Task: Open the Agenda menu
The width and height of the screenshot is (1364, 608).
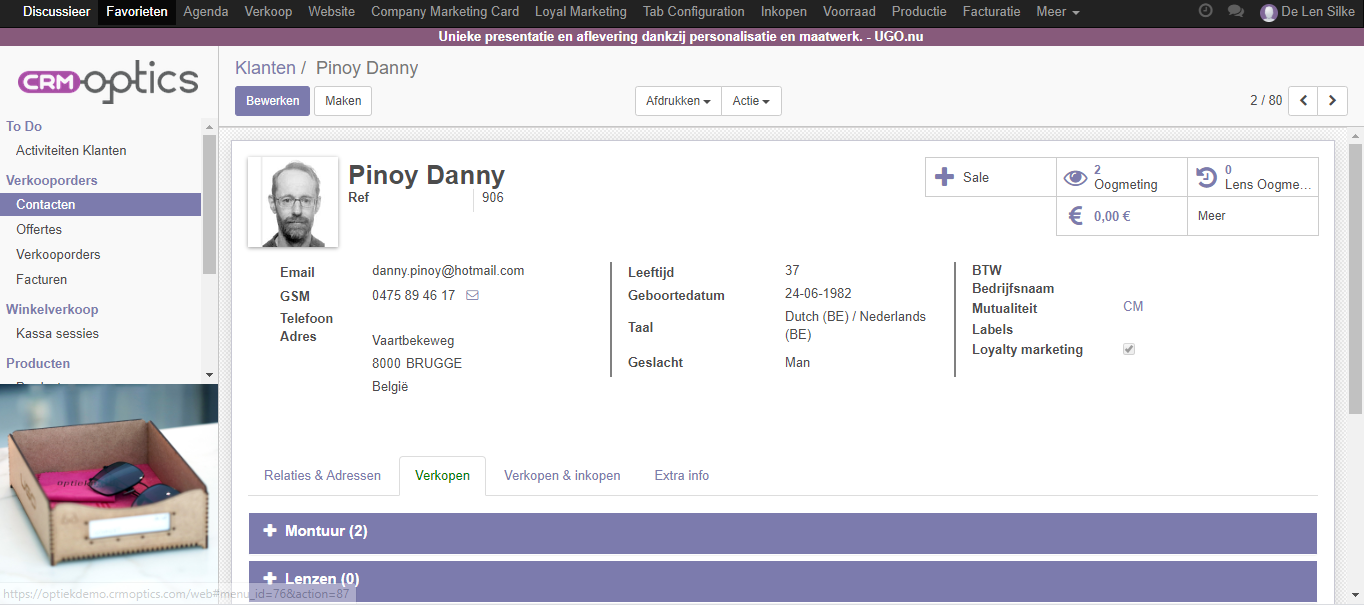Action: coord(206,12)
